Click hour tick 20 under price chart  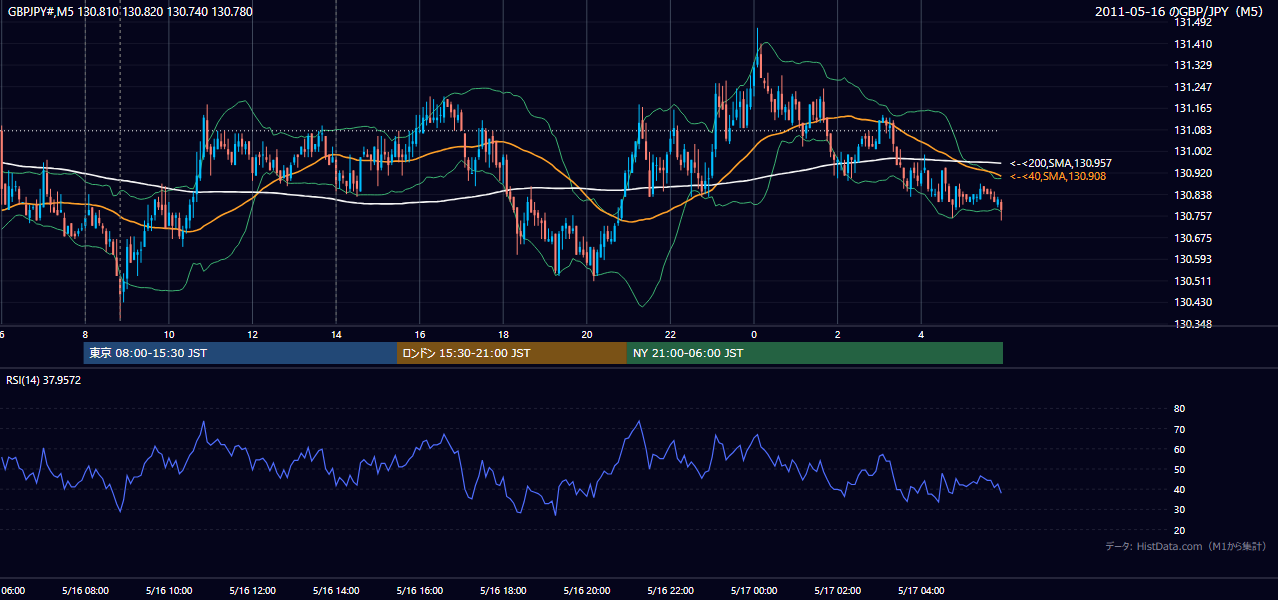tap(587, 334)
